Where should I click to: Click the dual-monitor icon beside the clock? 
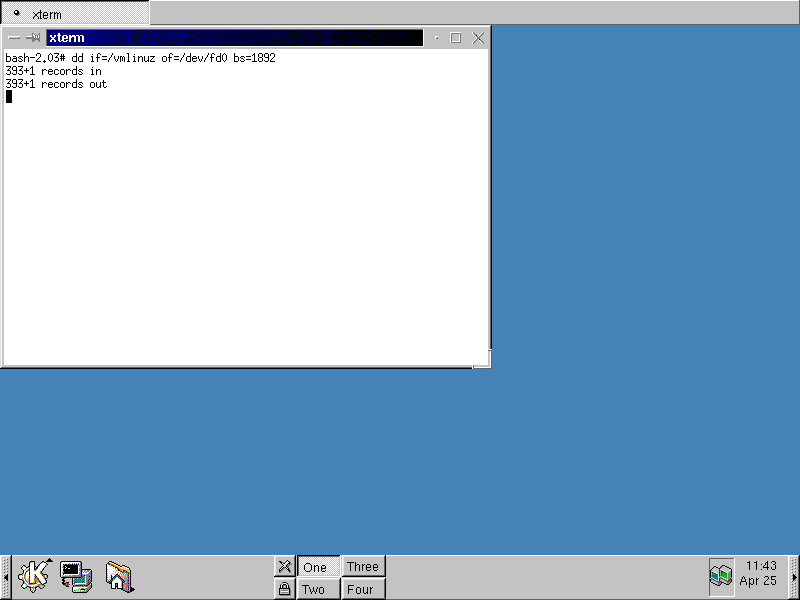[x=721, y=575]
